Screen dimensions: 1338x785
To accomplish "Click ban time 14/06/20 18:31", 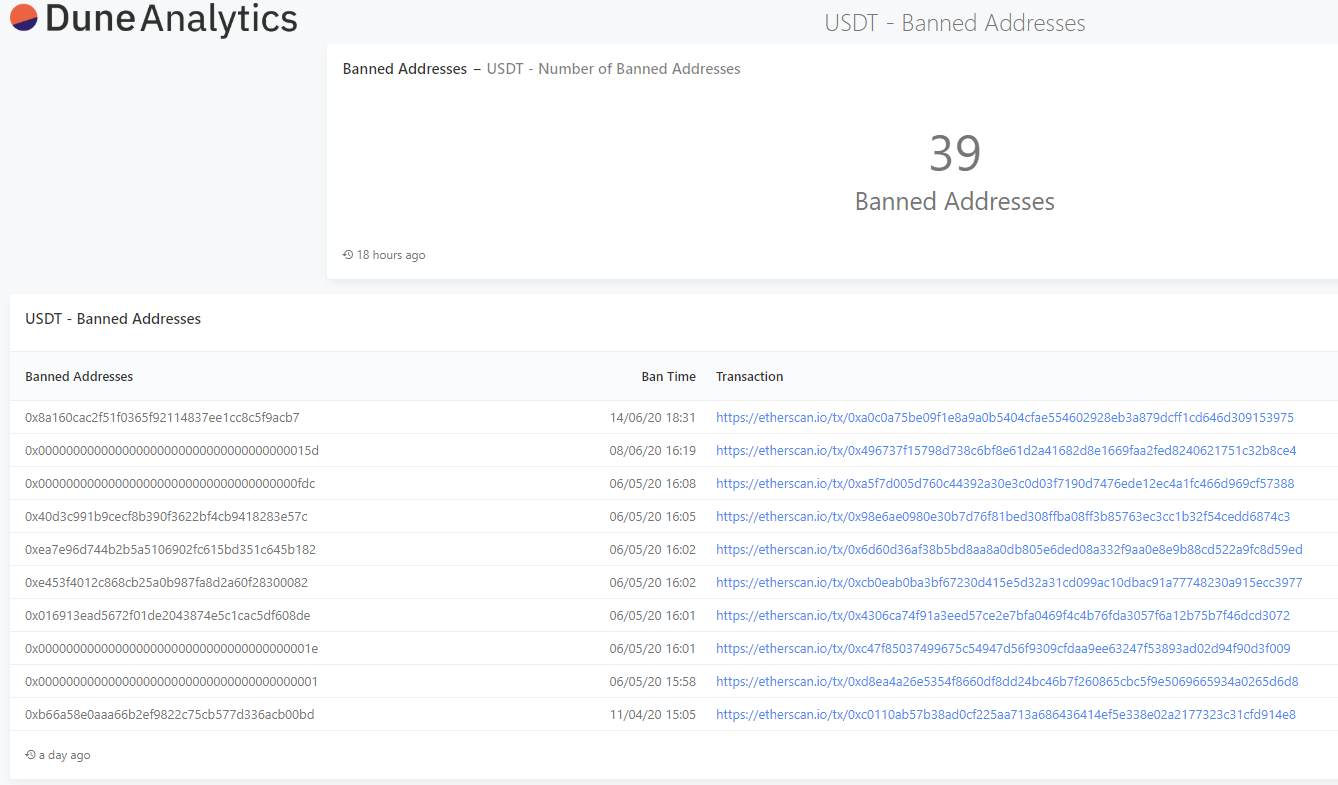I will (653, 418).
